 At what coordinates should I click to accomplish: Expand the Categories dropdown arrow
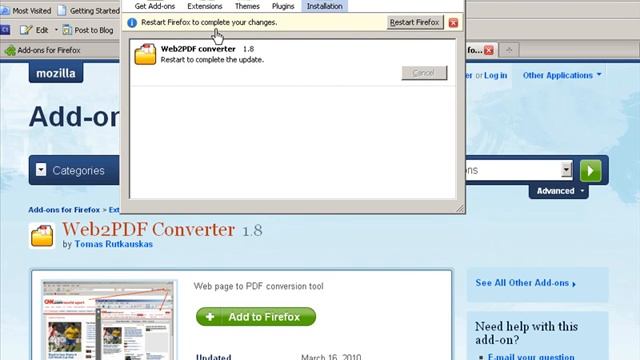point(41,170)
